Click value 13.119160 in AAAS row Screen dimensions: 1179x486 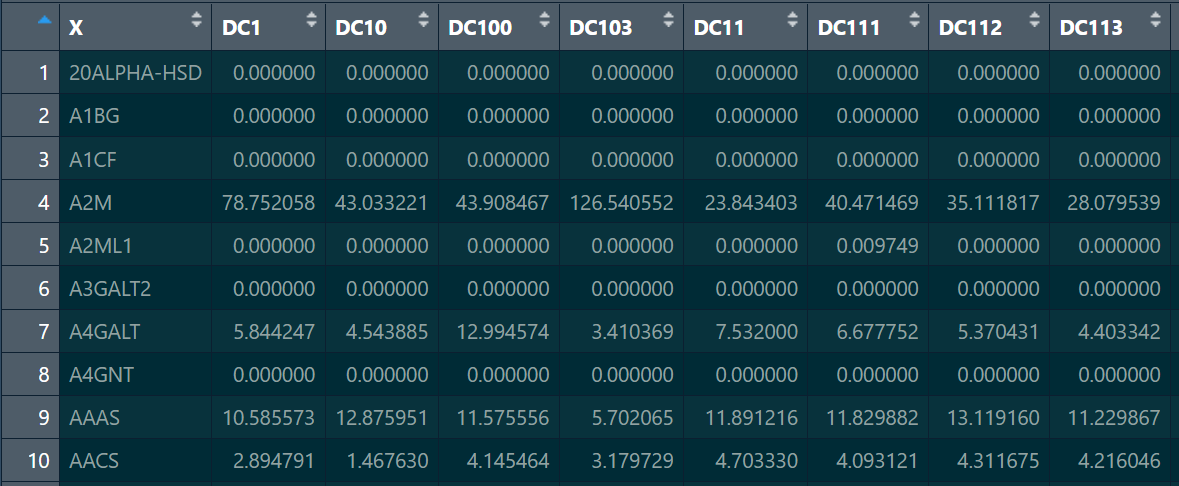pyautogui.click(x=993, y=418)
